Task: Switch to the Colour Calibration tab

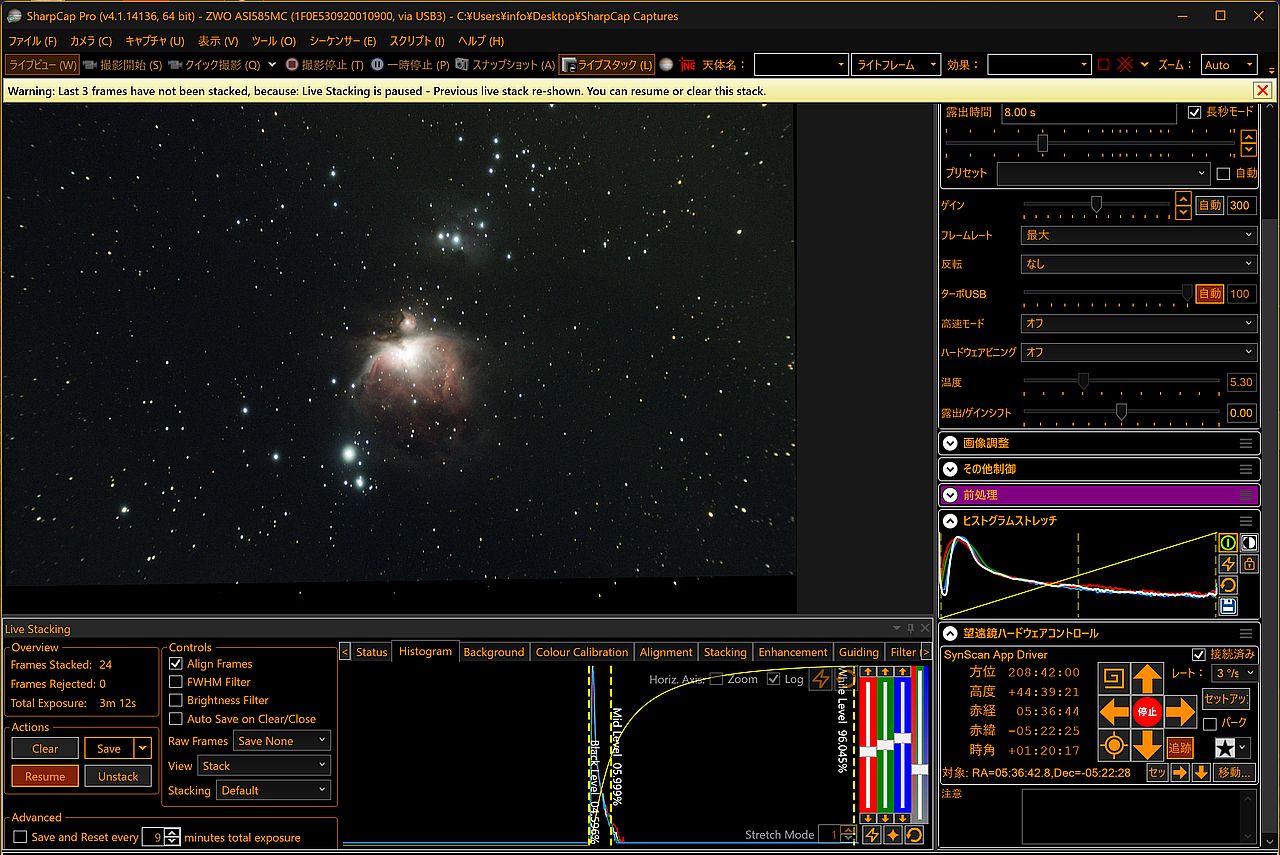Action: pyautogui.click(x=582, y=652)
